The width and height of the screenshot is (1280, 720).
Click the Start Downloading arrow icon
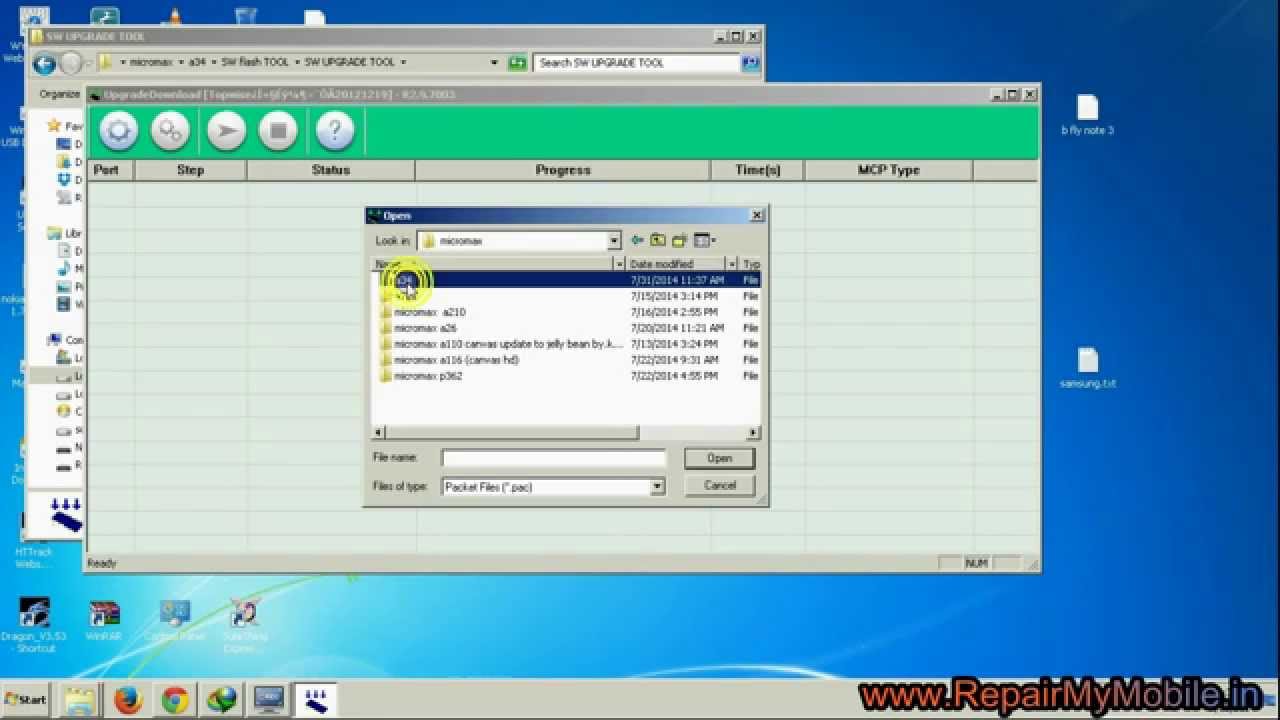coord(226,131)
